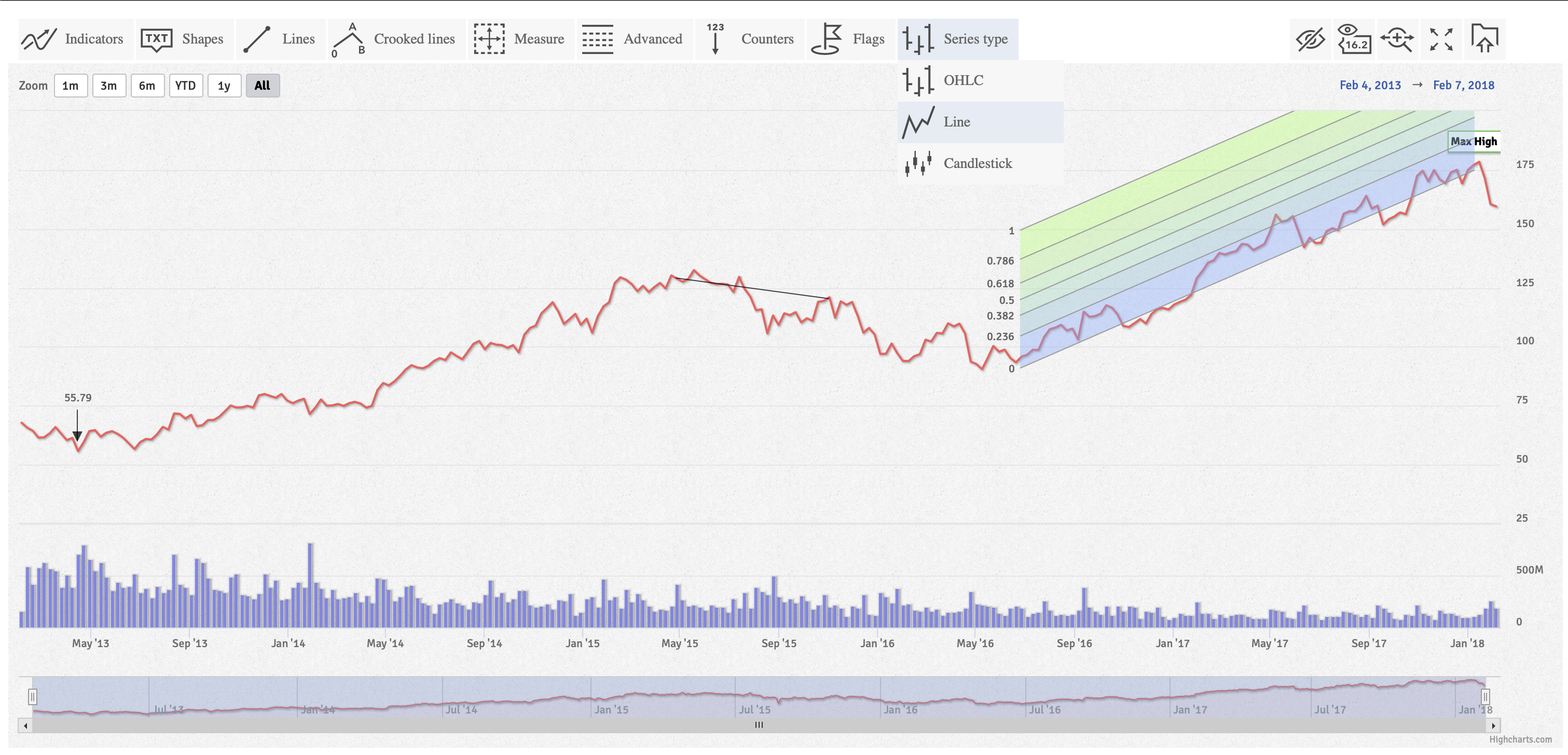
Task: Toggle fullscreen mode
Action: point(1440,39)
